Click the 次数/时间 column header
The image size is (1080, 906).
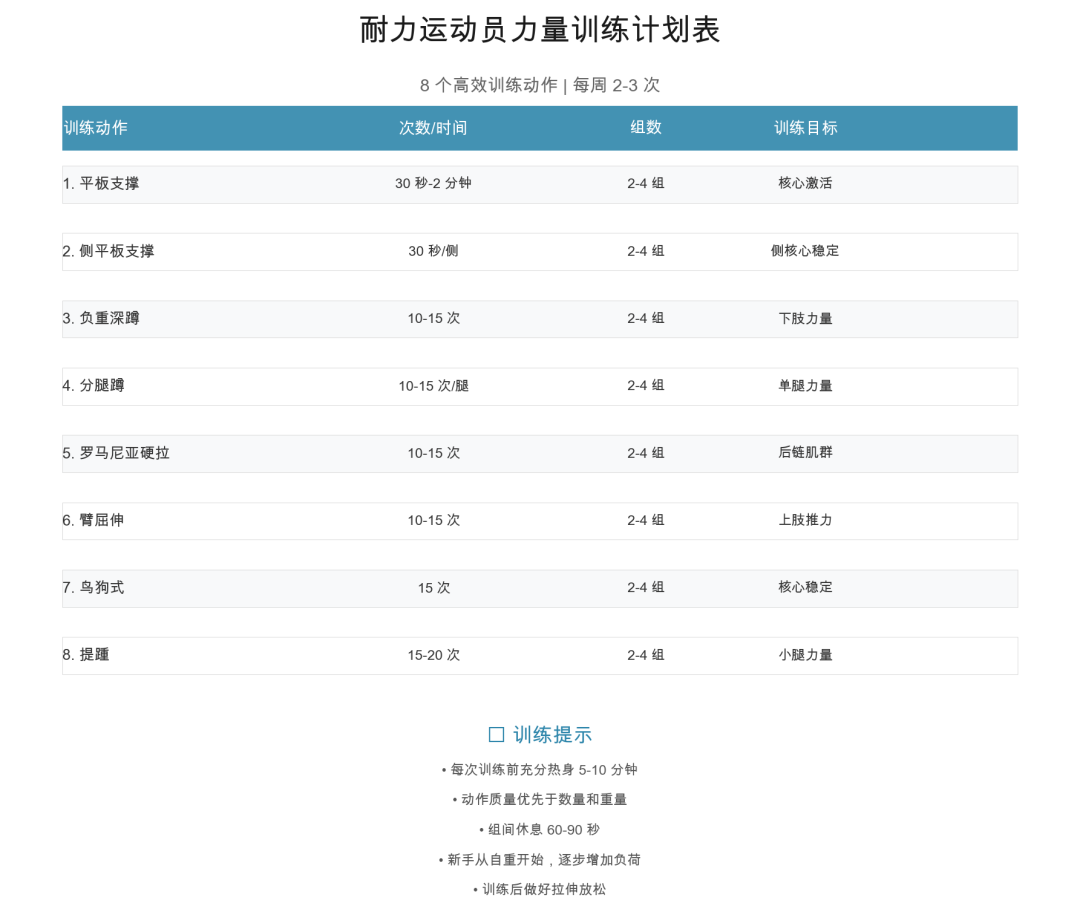(433, 128)
